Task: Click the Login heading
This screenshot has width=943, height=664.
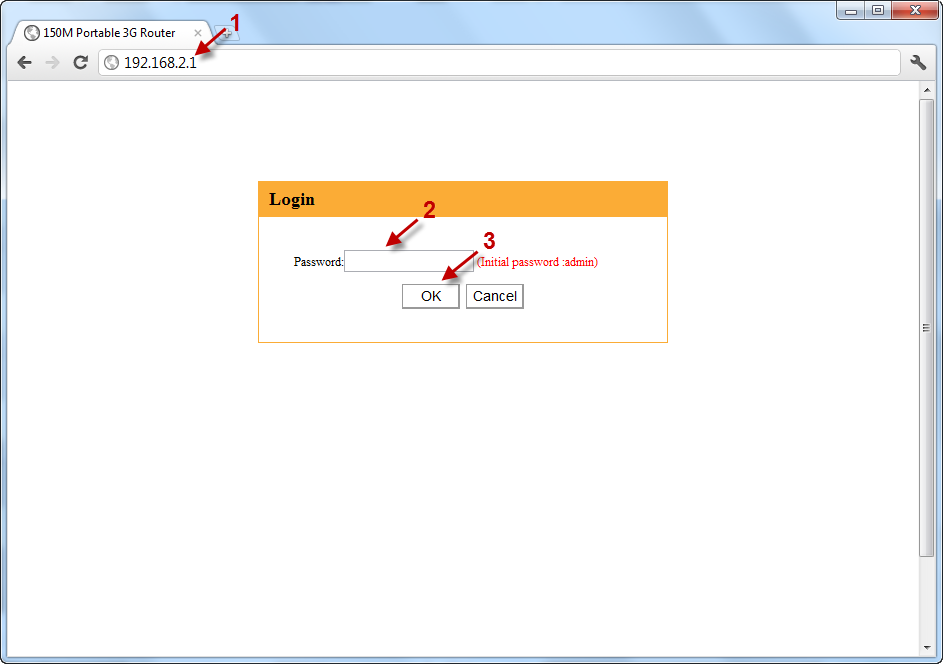Action: pos(292,199)
